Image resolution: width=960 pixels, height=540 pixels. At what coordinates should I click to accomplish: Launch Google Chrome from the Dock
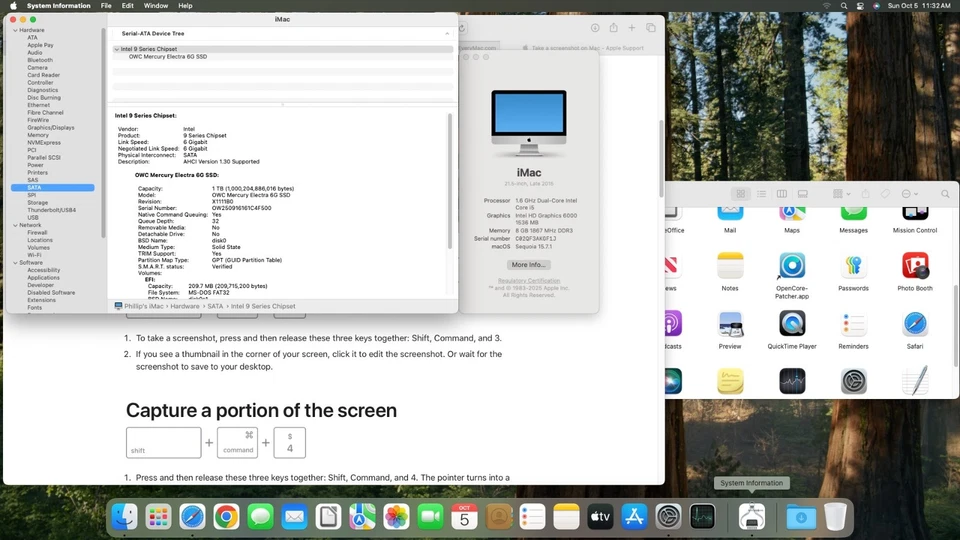pos(227,517)
